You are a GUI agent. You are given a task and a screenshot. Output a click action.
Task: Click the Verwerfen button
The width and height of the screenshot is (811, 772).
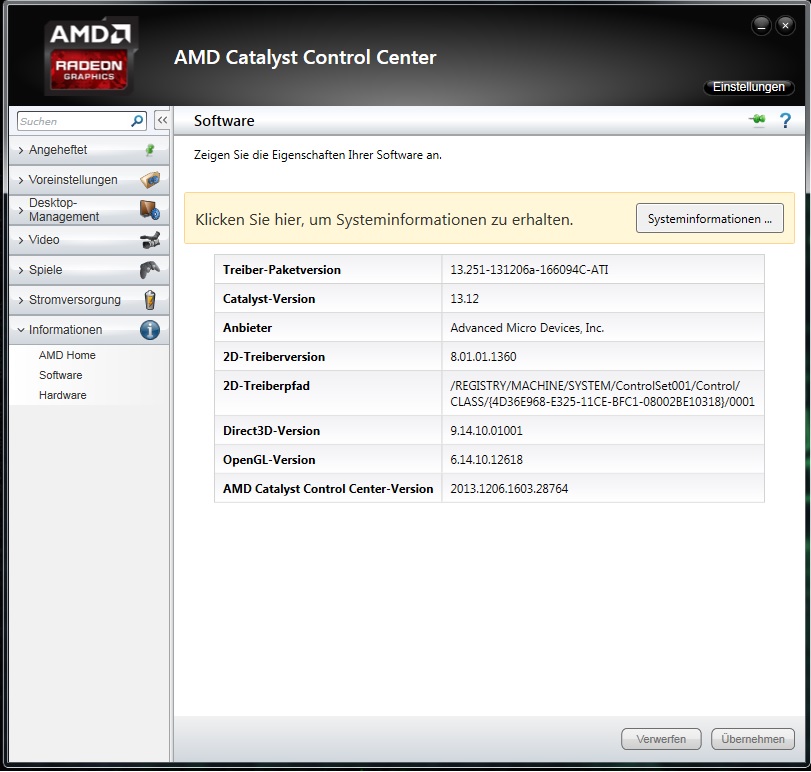[661, 739]
